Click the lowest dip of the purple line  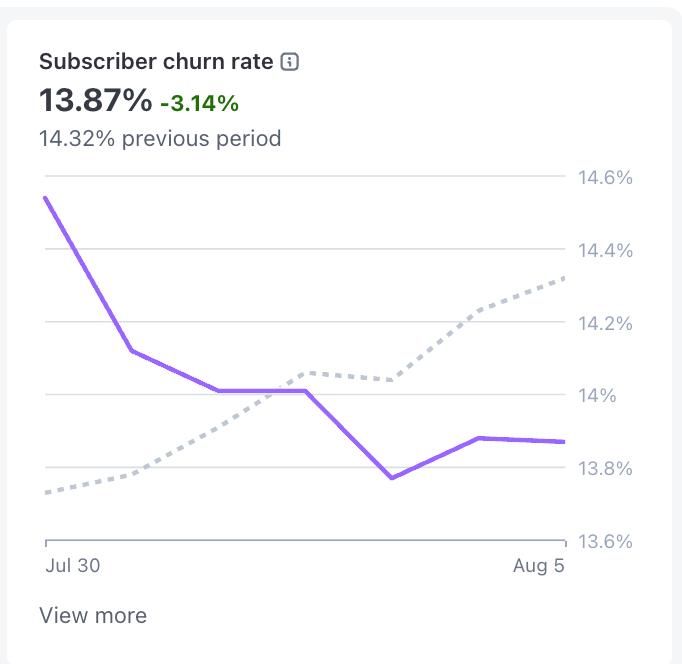pyautogui.click(x=392, y=477)
